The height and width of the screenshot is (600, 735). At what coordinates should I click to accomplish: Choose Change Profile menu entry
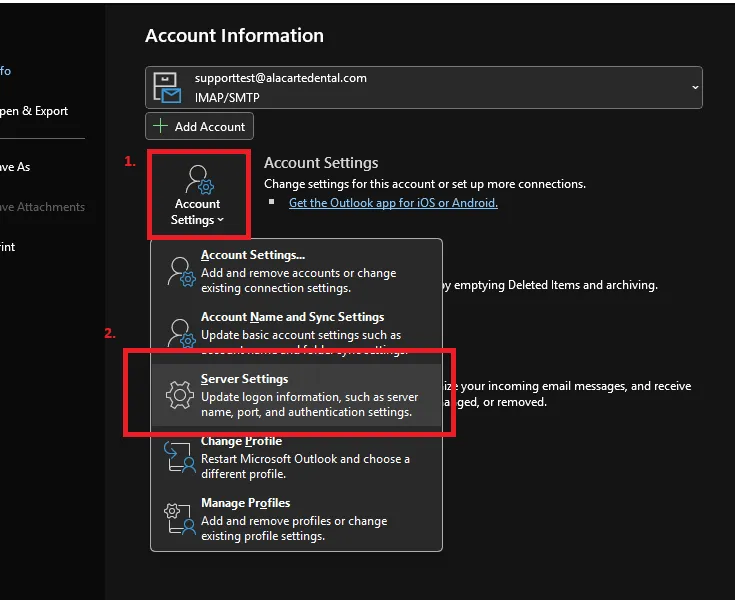point(296,458)
